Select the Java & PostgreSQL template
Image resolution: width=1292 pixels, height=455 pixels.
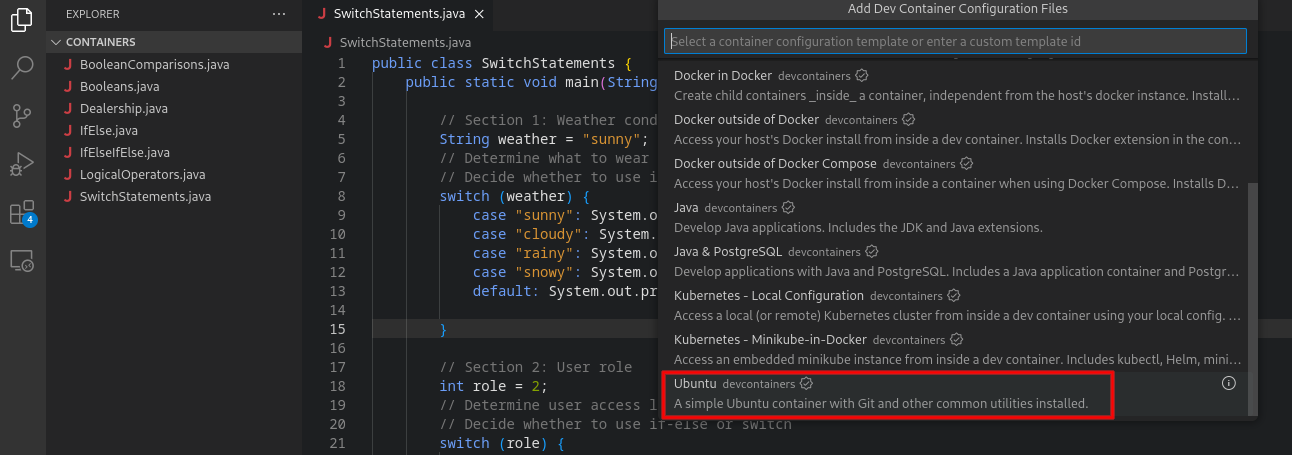952,261
